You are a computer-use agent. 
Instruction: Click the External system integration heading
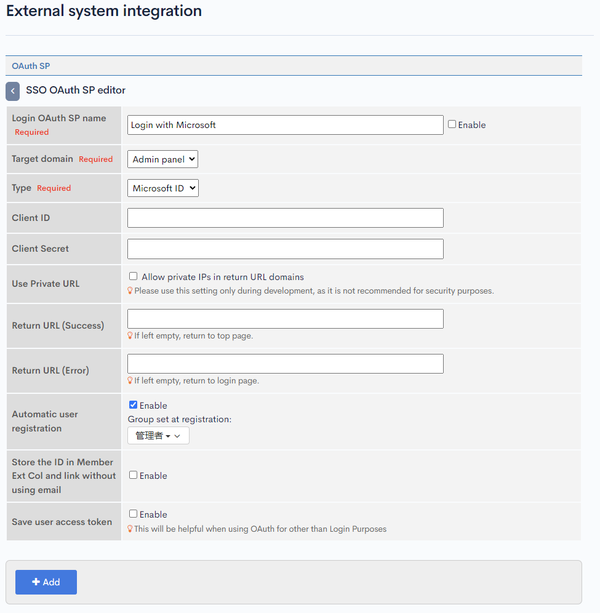(x=104, y=11)
